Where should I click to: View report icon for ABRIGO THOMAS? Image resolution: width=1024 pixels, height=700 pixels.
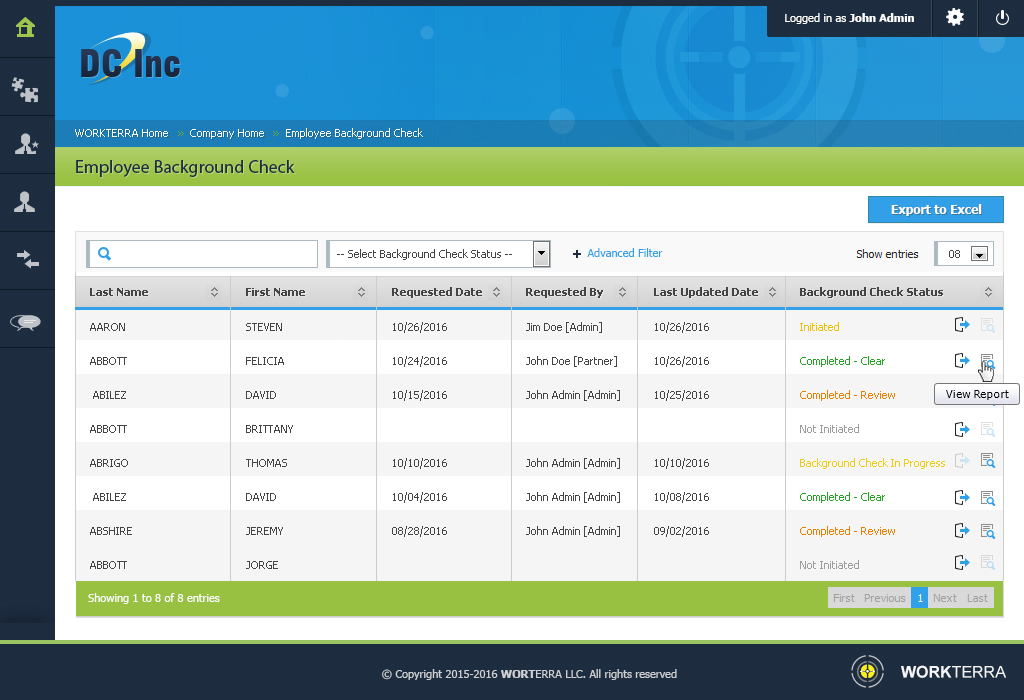pos(987,461)
